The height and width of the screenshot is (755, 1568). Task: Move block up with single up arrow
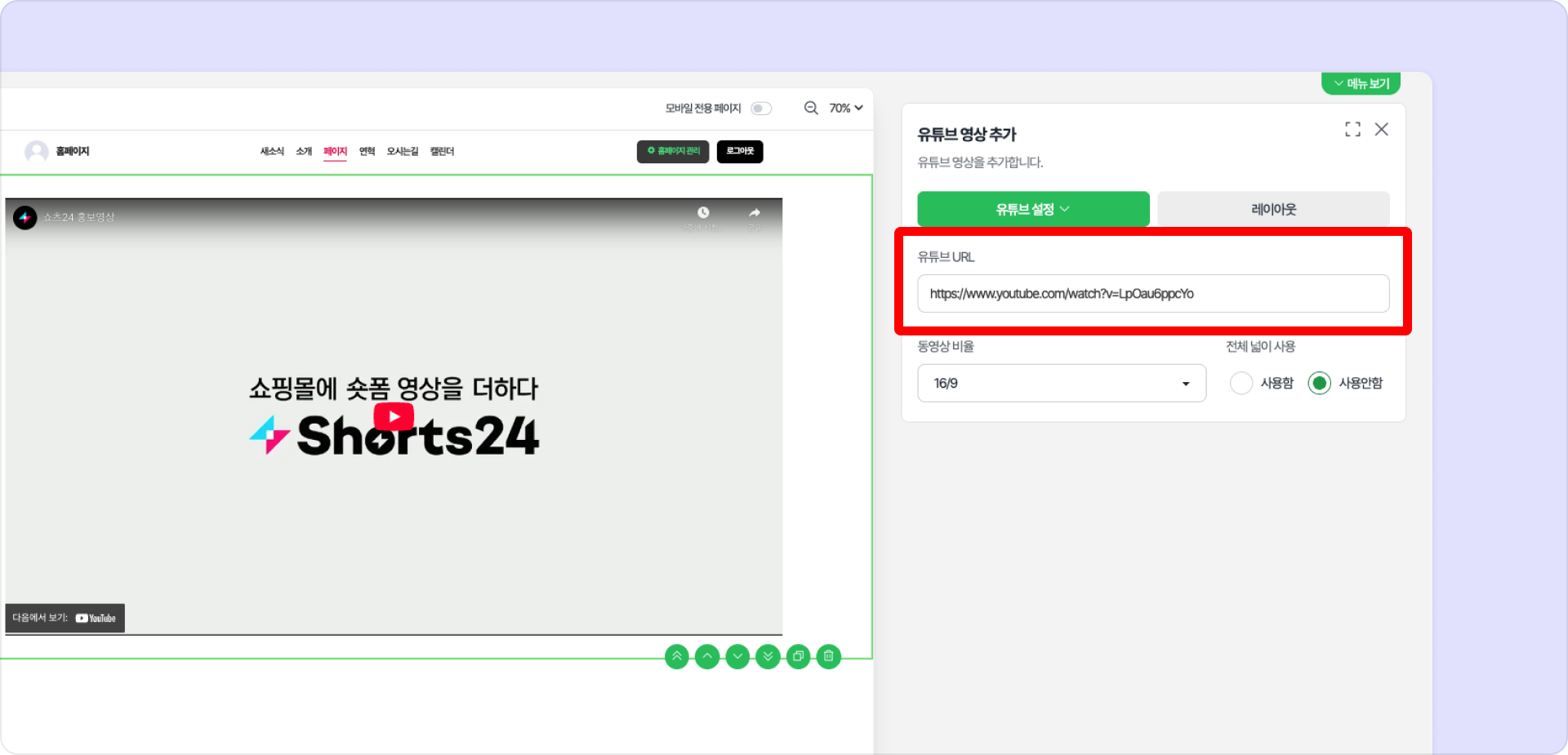pyautogui.click(x=707, y=656)
